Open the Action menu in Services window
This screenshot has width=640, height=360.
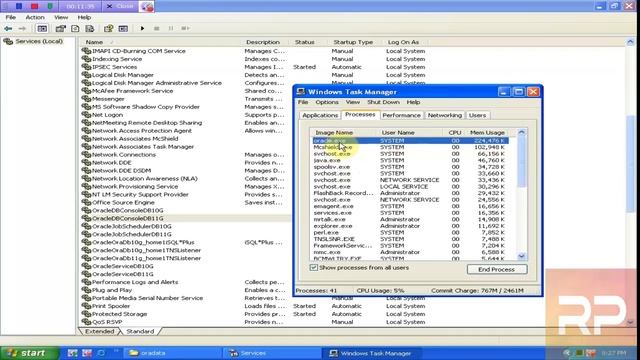(35, 17)
